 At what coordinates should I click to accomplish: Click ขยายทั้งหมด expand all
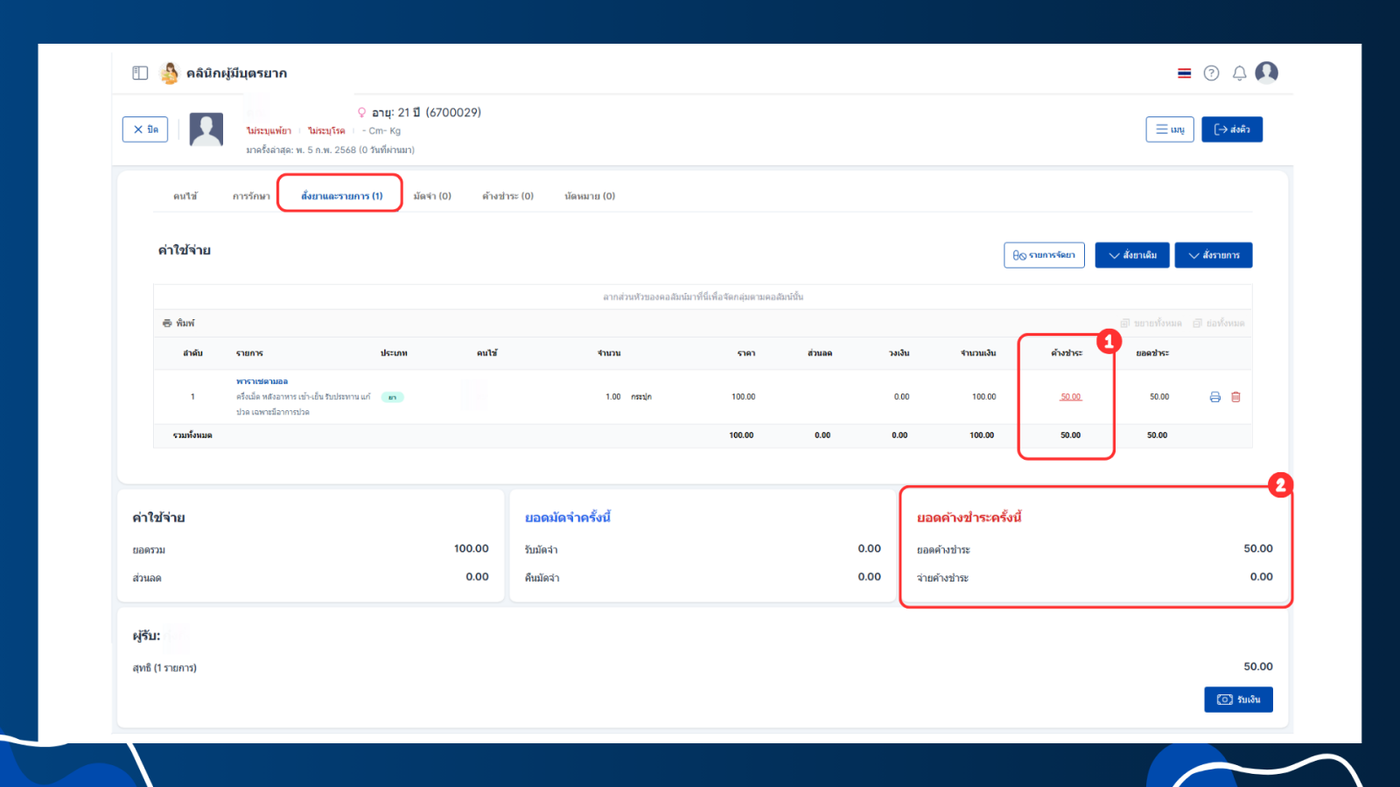[x=1151, y=323]
